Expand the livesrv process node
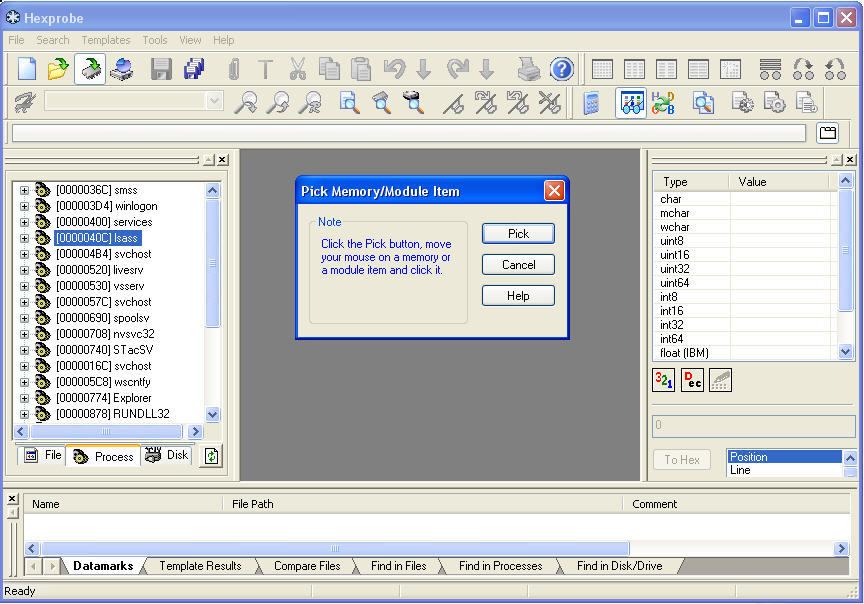This screenshot has width=864, height=604. (x=24, y=270)
